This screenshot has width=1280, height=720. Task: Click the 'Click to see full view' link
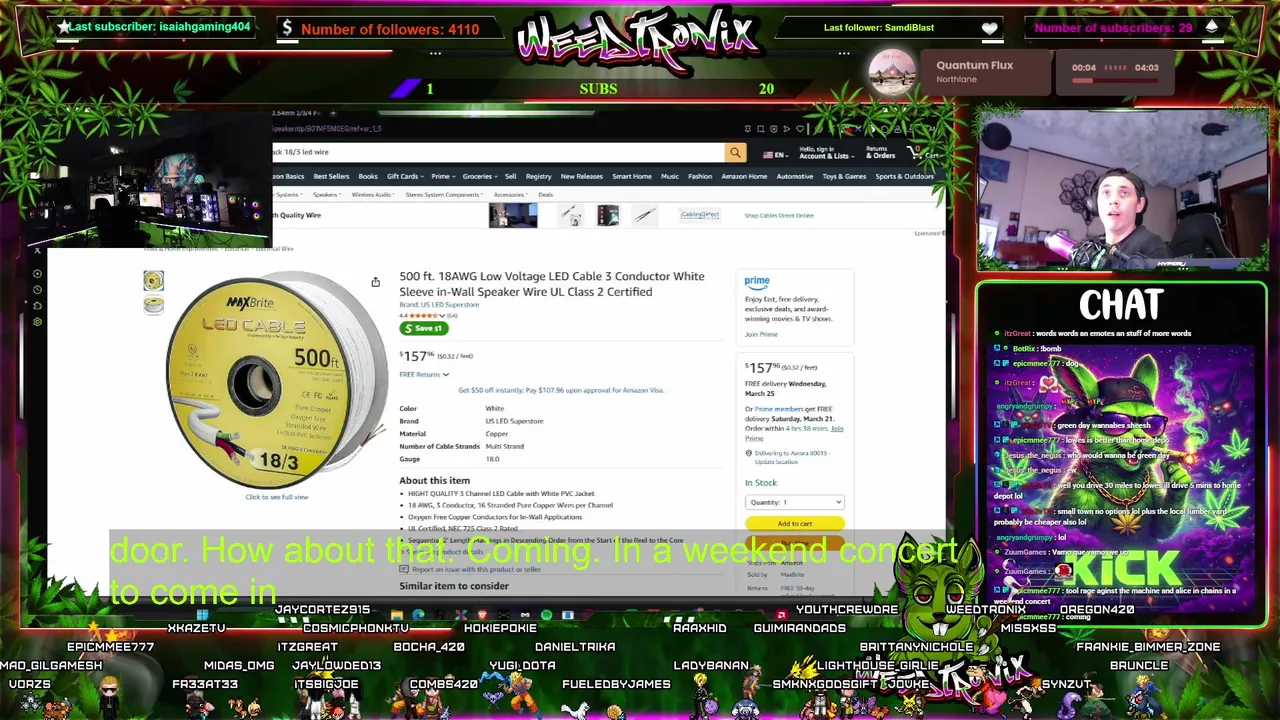click(277, 497)
